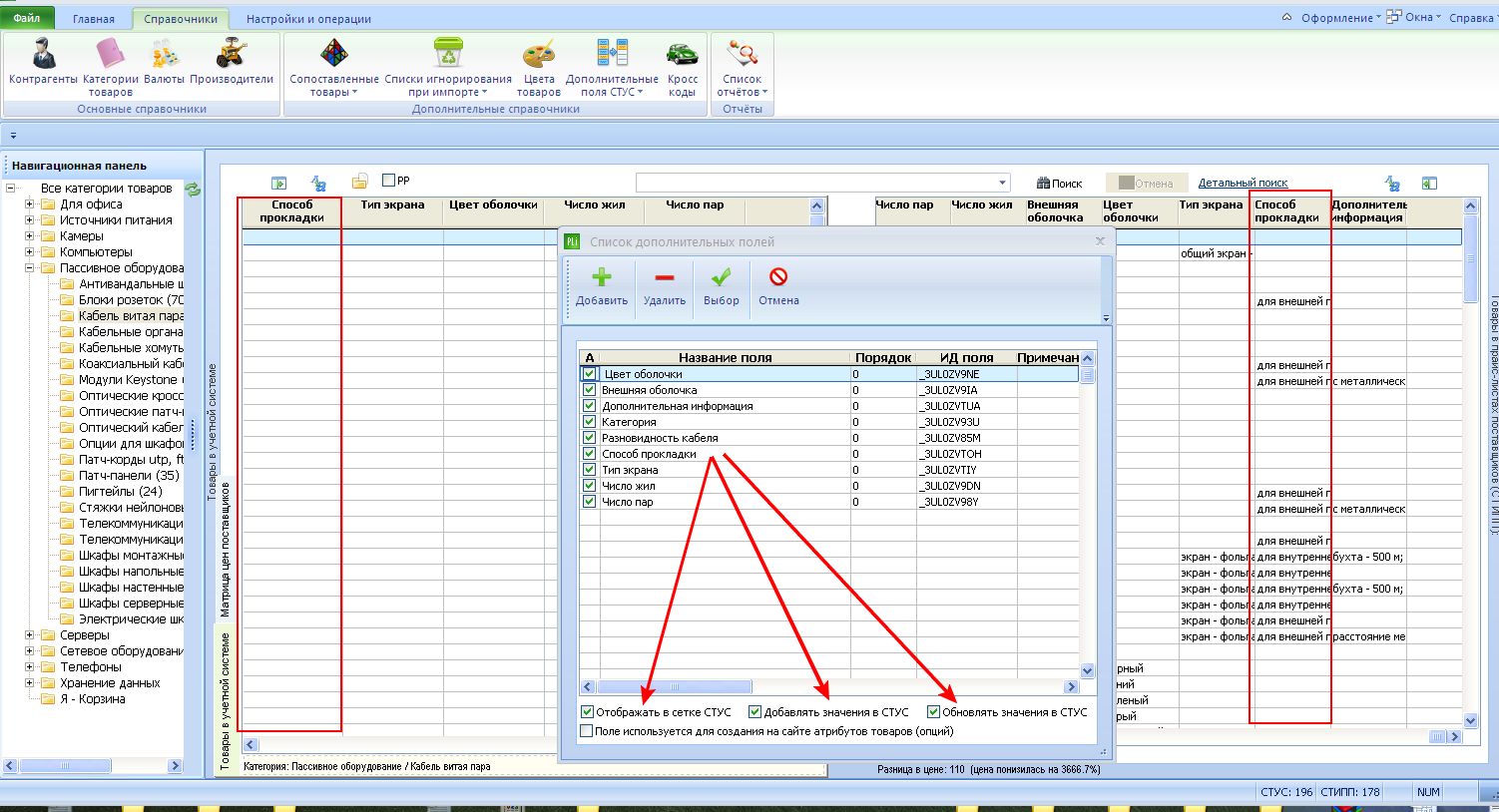
Task: Toggle Обновлять значения в СТУС
Action: click(x=933, y=712)
